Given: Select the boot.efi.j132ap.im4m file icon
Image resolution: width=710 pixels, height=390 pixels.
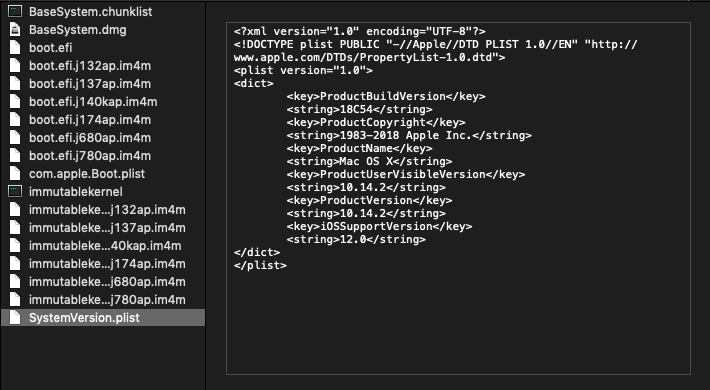Looking at the screenshot, I should tap(15, 66).
